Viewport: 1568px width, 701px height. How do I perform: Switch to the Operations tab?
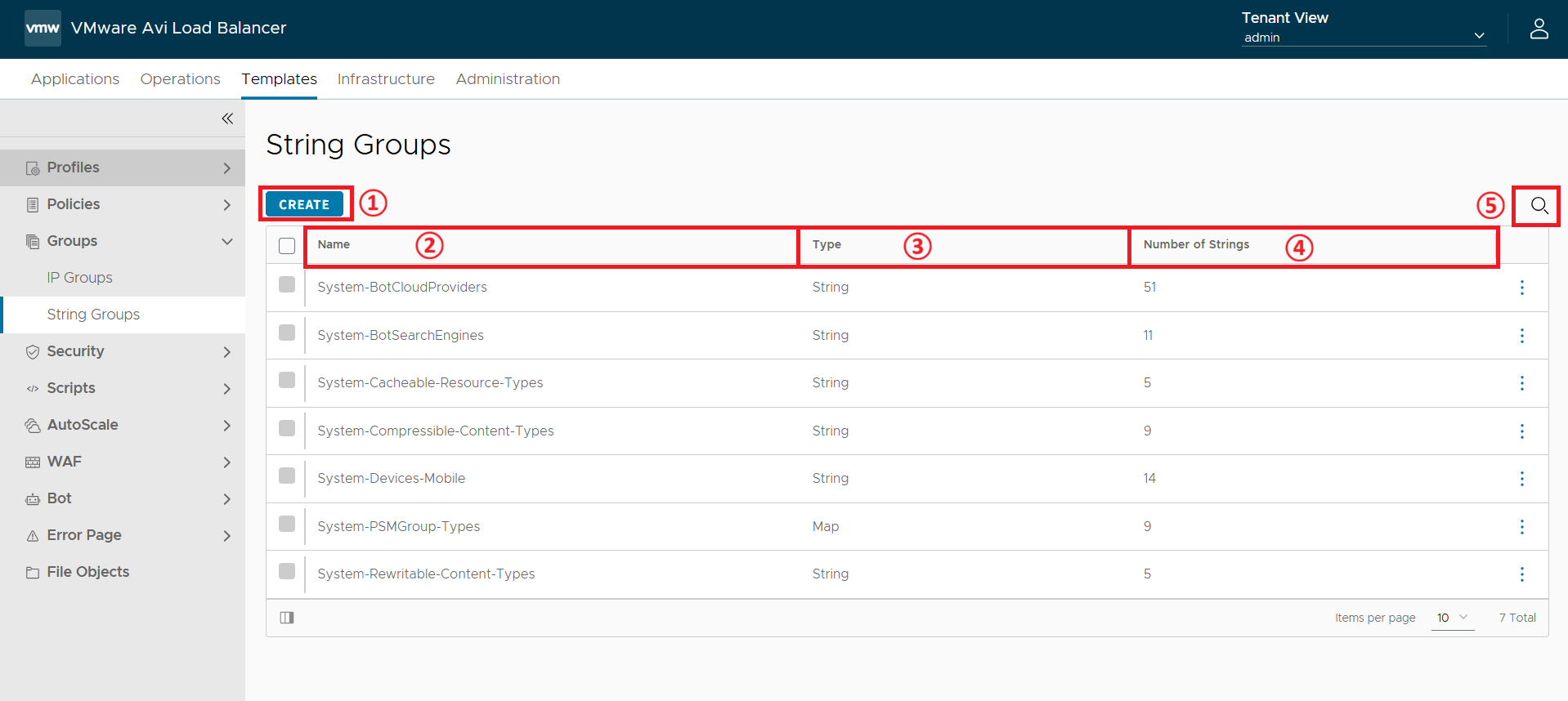pos(181,79)
